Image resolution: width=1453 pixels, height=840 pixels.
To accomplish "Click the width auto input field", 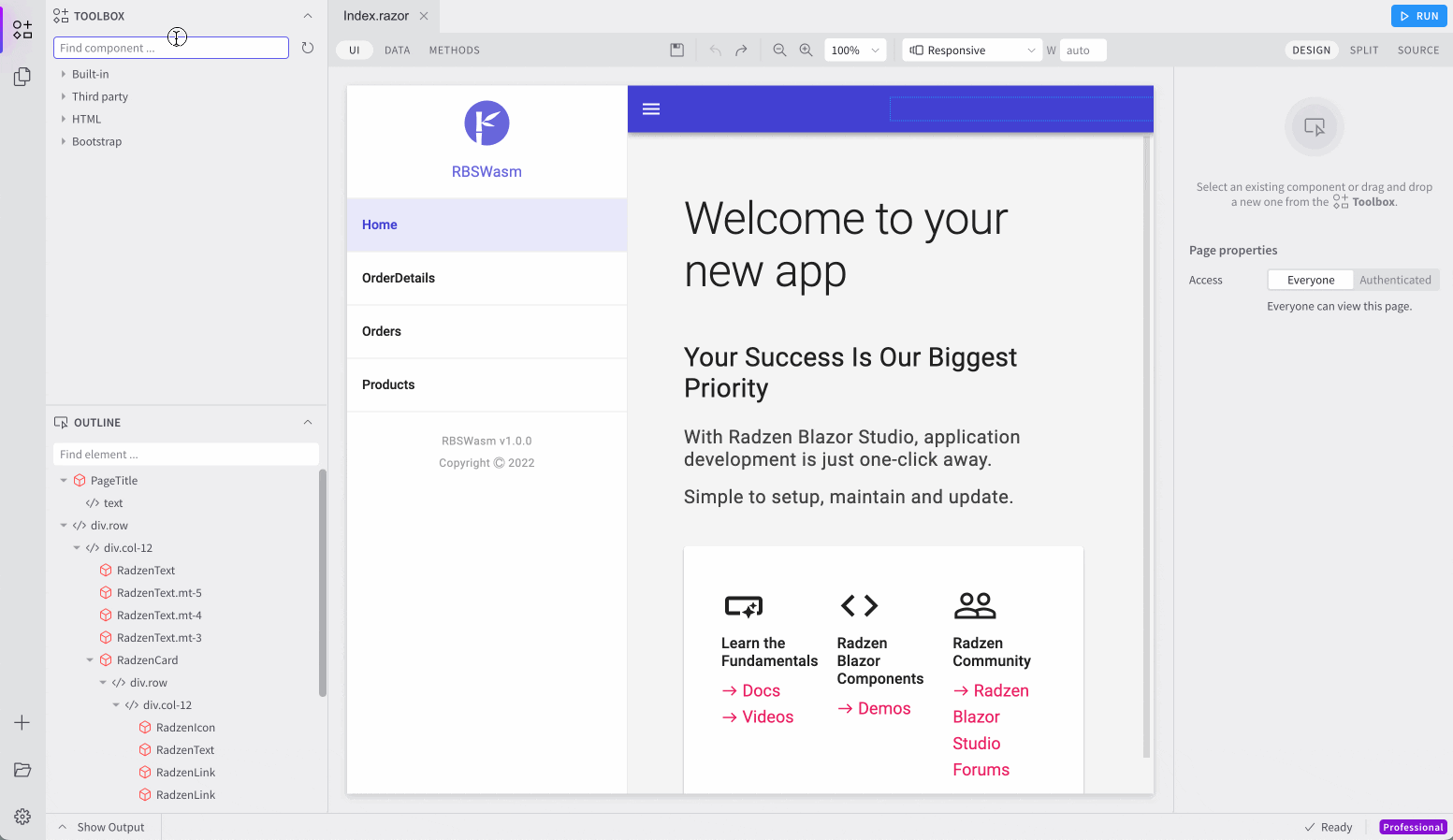I will click(1083, 51).
